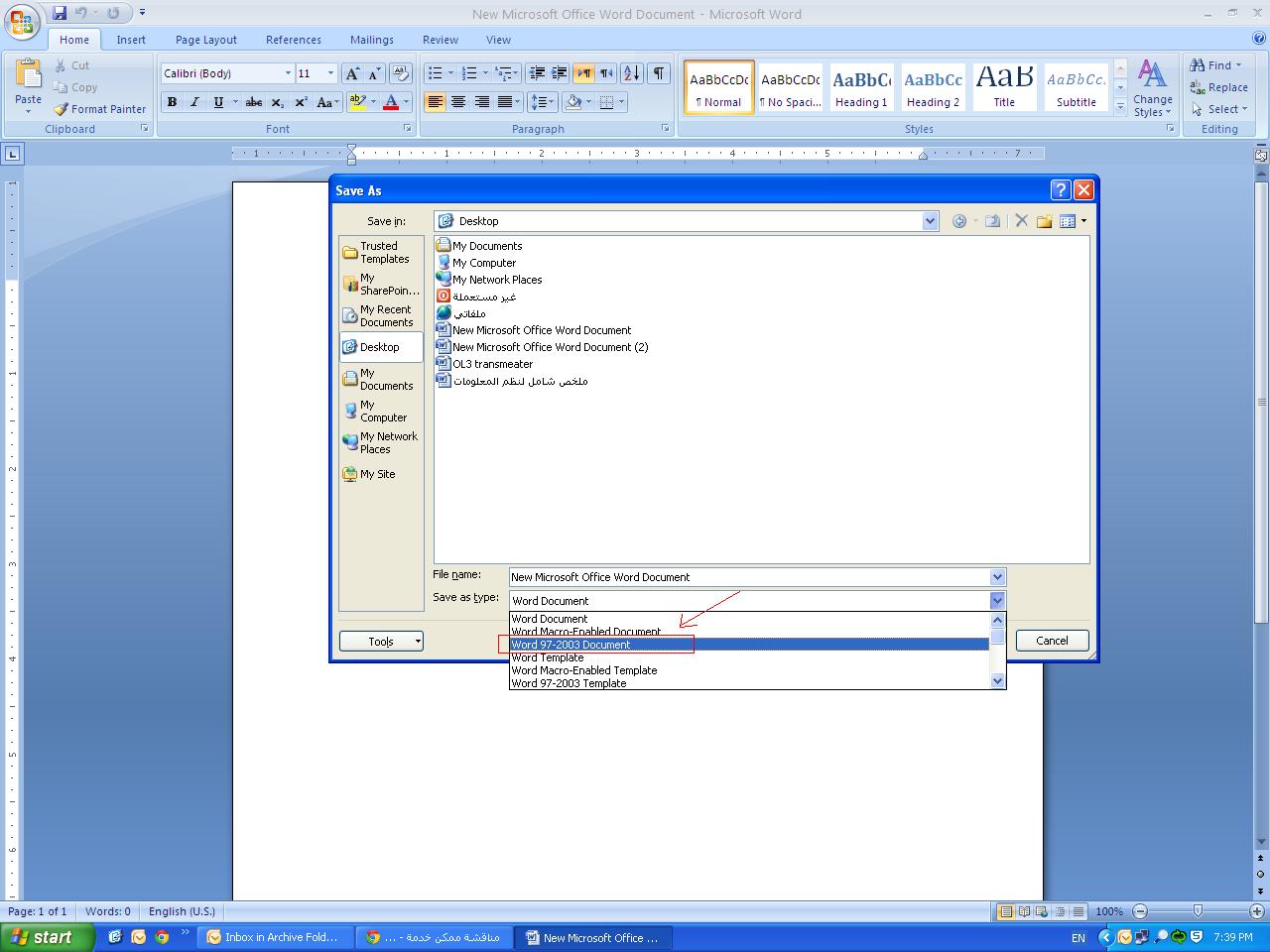
Task: Click Shrink Font icon
Action: [374, 73]
